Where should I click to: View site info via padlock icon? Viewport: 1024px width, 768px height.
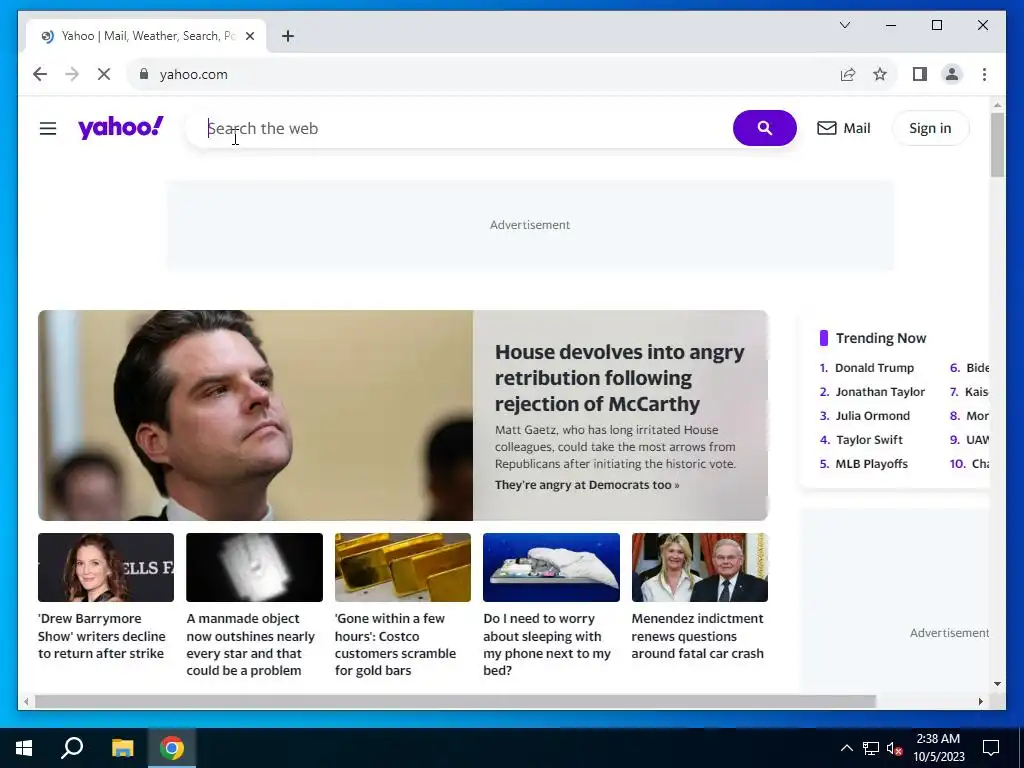[x=144, y=74]
